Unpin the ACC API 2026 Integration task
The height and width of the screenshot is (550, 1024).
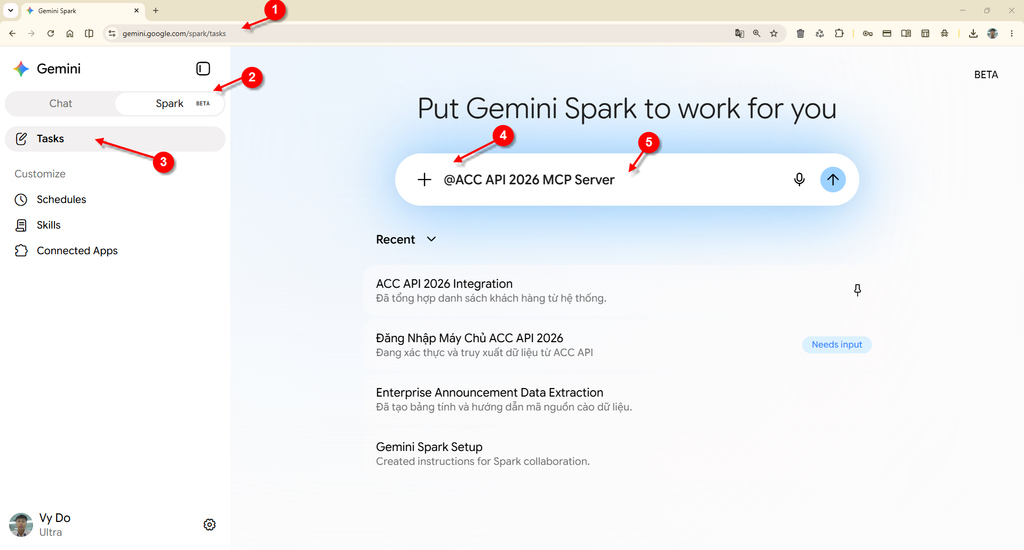(857, 290)
